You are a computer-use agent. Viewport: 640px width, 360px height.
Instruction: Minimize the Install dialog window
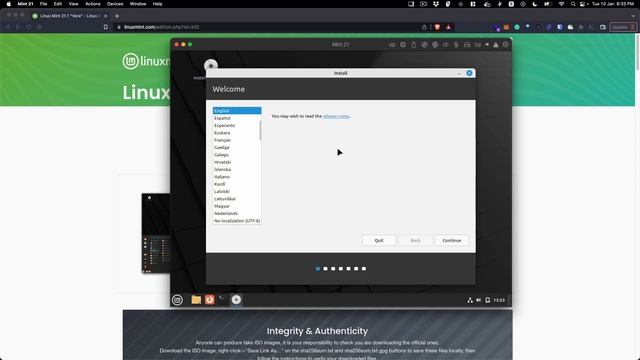tap(459, 73)
